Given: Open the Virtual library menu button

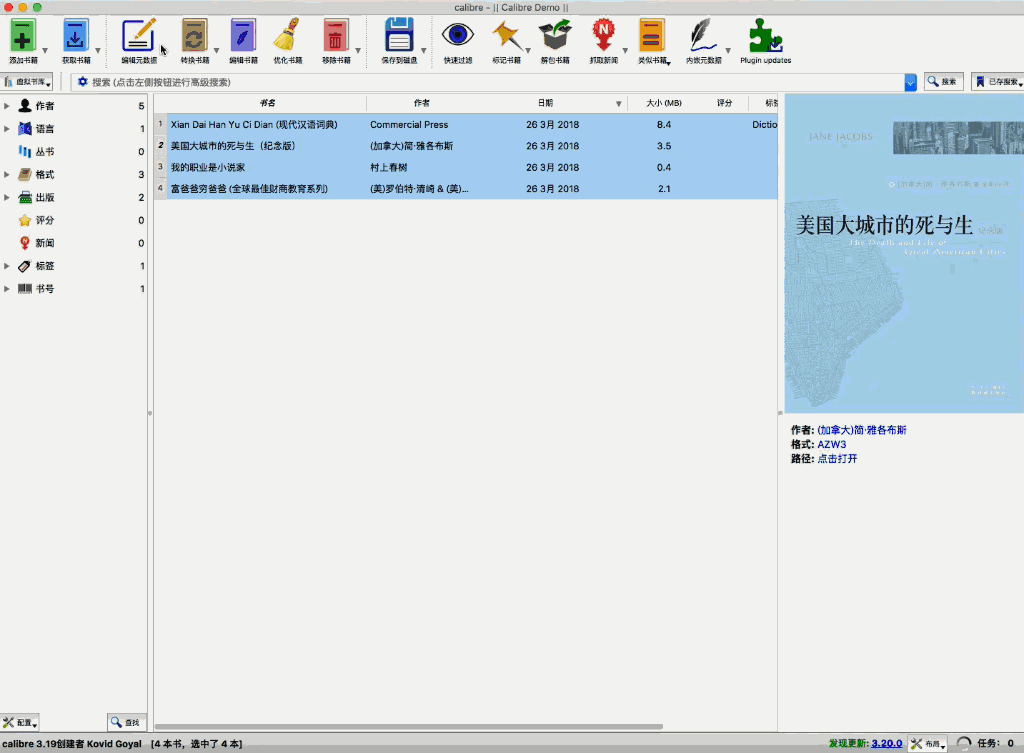Looking at the screenshot, I should pos(27,82).
